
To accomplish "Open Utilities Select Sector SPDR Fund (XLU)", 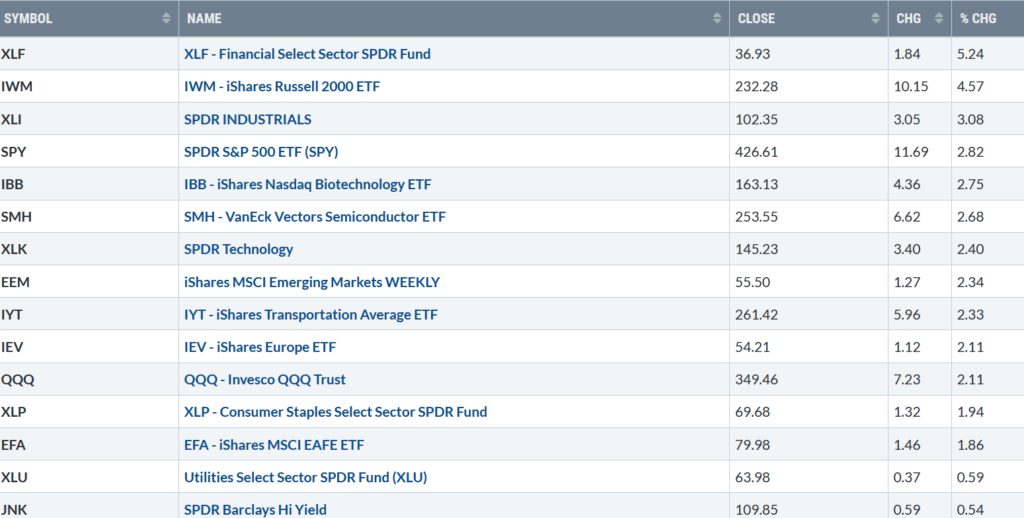I will click(306, 477).
